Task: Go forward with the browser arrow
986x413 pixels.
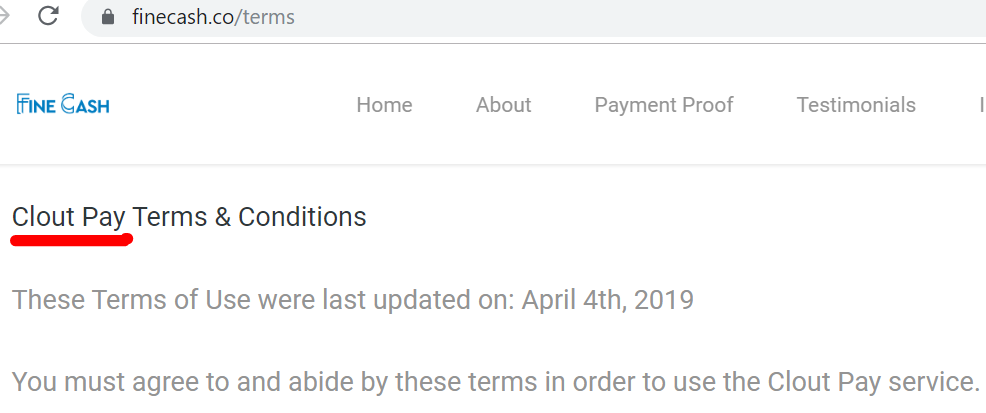Action: pyautogui.click(x=4, y=16)
